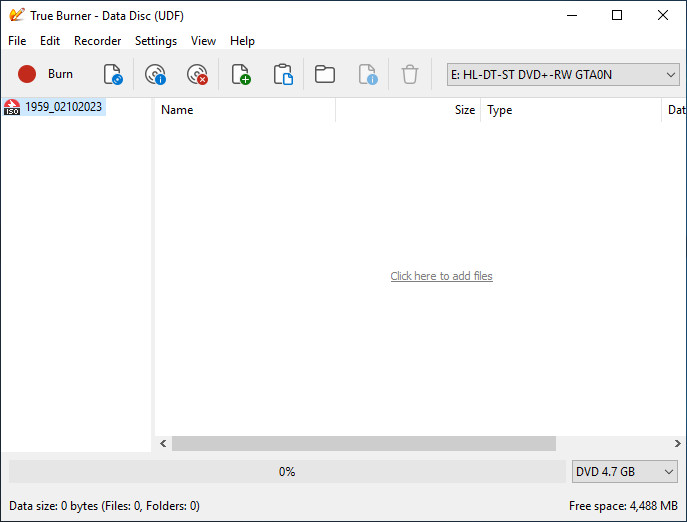
Task: Click the 0% disc usage progress bar
Action: click(287, 472)
